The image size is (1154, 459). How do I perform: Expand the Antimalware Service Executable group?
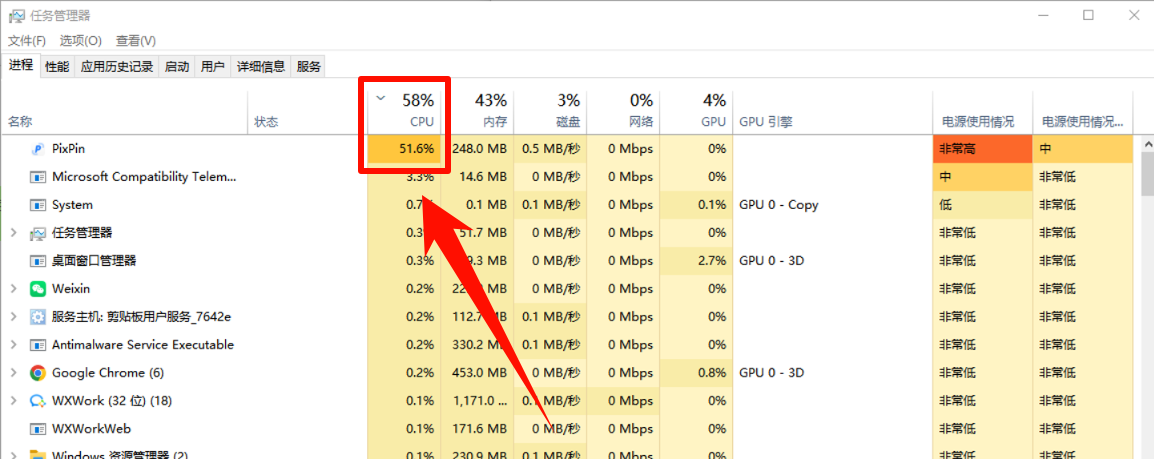pos(13,345)
